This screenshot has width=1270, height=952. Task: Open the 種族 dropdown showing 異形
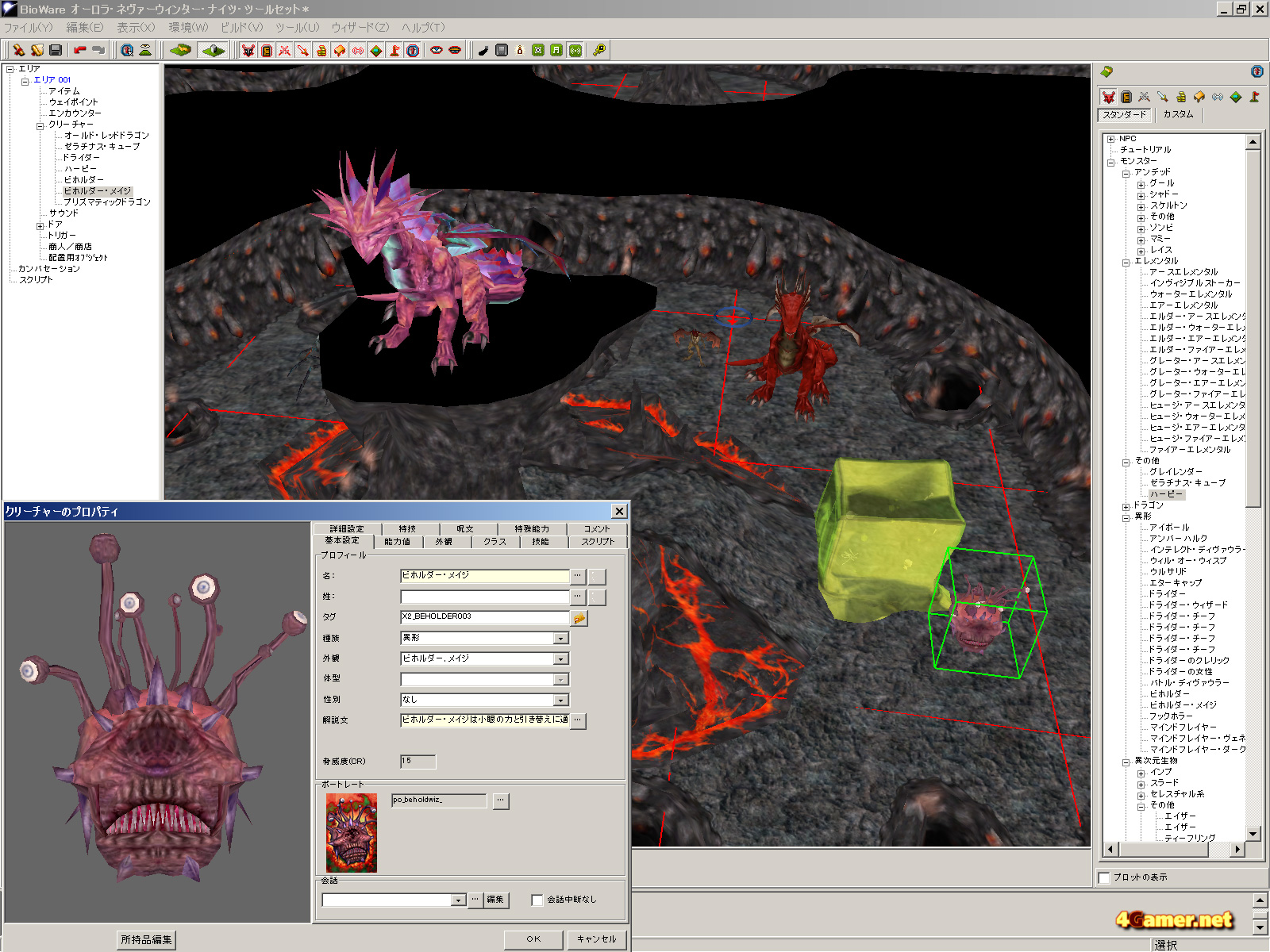pos(560,639)
